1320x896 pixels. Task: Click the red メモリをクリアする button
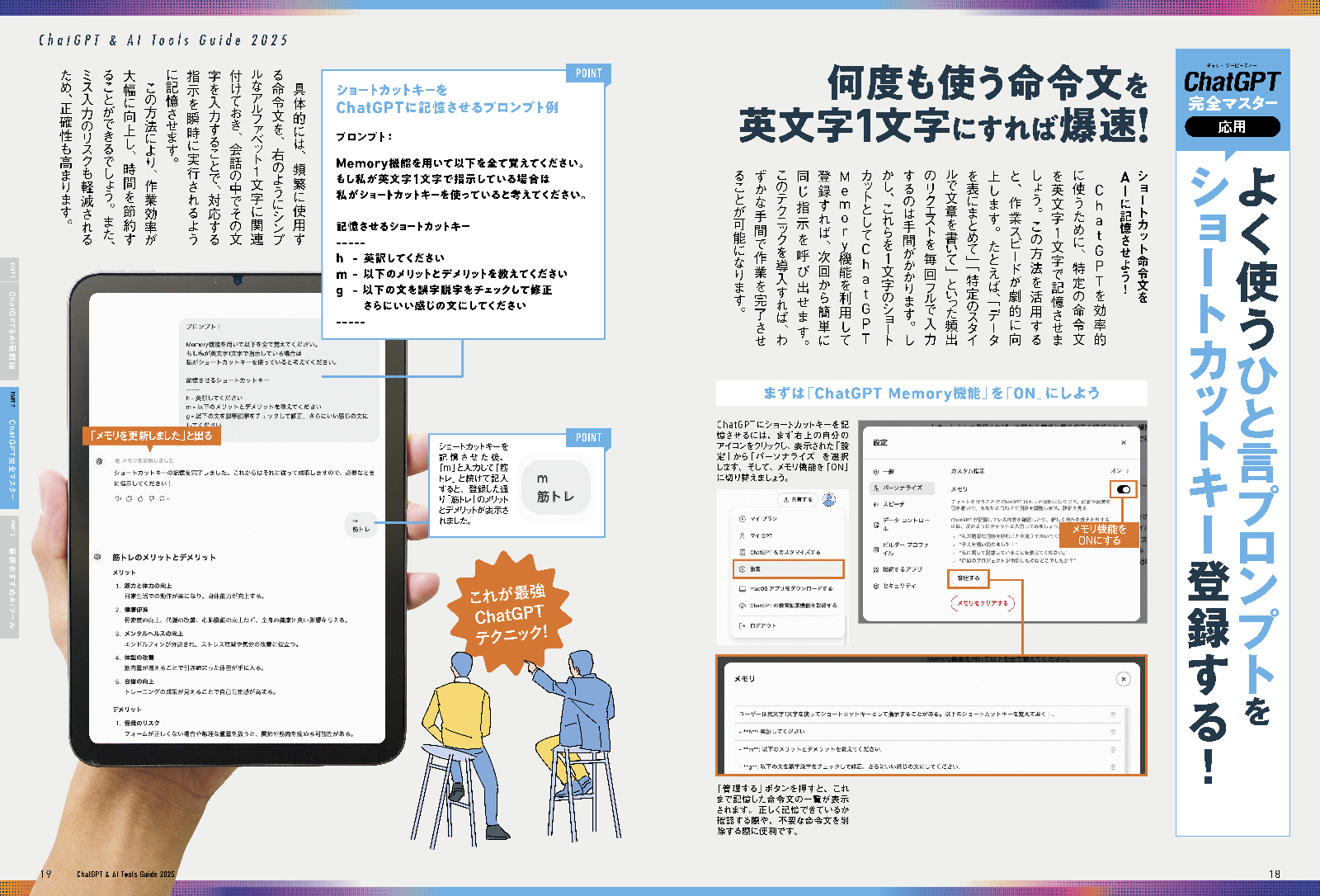click(x=983, y=603)
